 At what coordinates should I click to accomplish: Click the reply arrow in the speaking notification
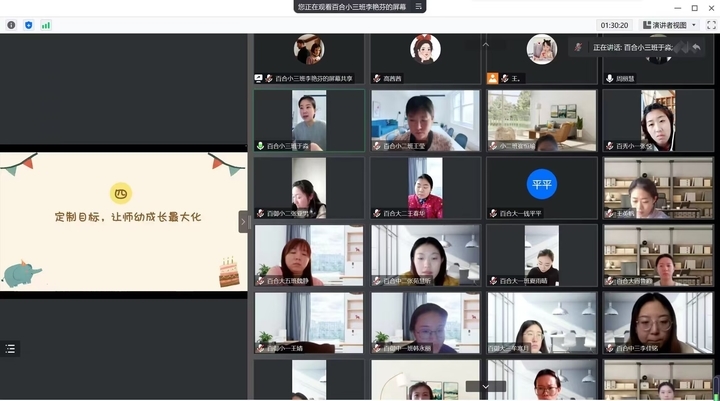(x=696, y=47)
